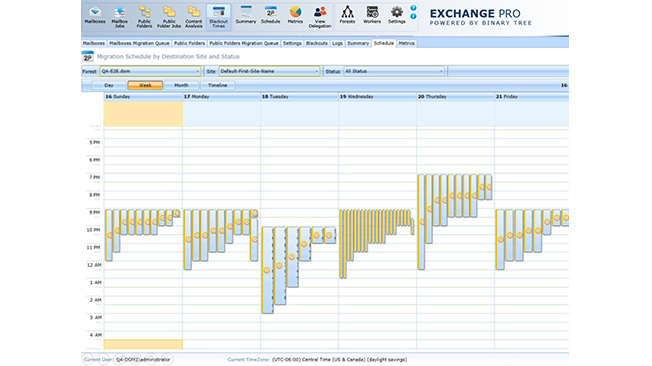This screenshot has height=366, width=652.
Task: Switch to the Mailboxes Migration Queue tab
Action: pyautogui.click(x=139, y=43)
